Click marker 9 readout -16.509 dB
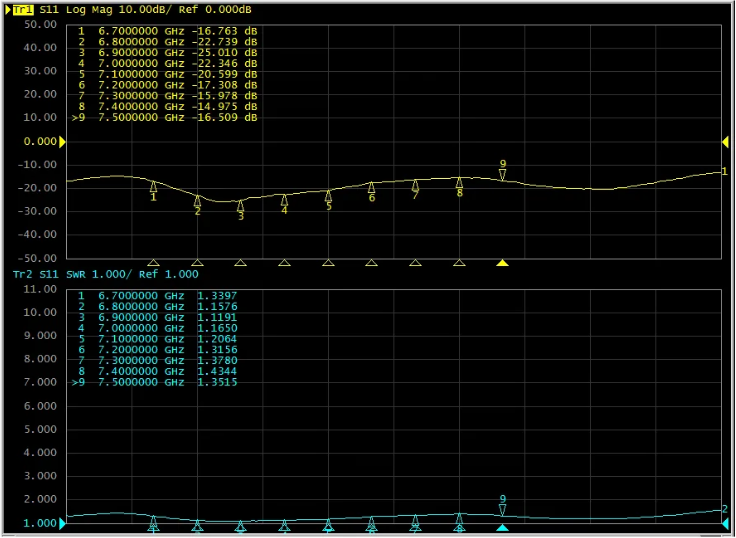 pyautogui.click(x=224, y=117)
